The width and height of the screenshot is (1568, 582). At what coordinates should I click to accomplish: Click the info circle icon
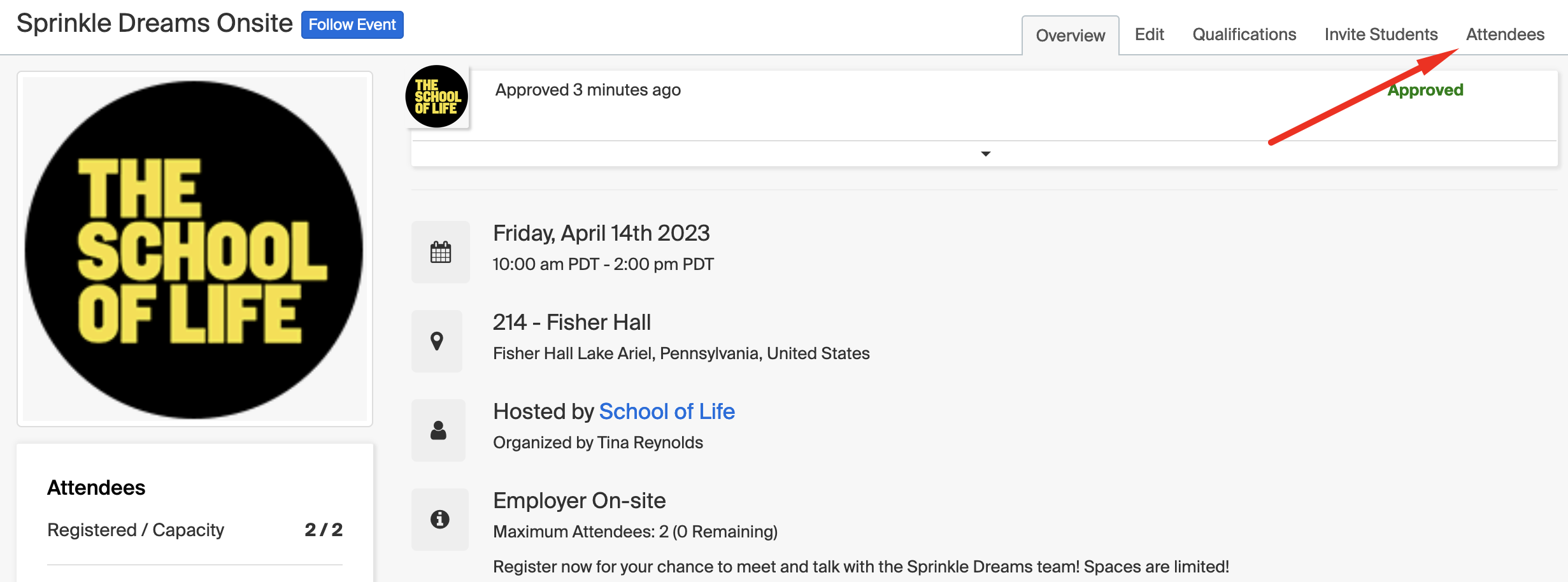pos(439,520)
